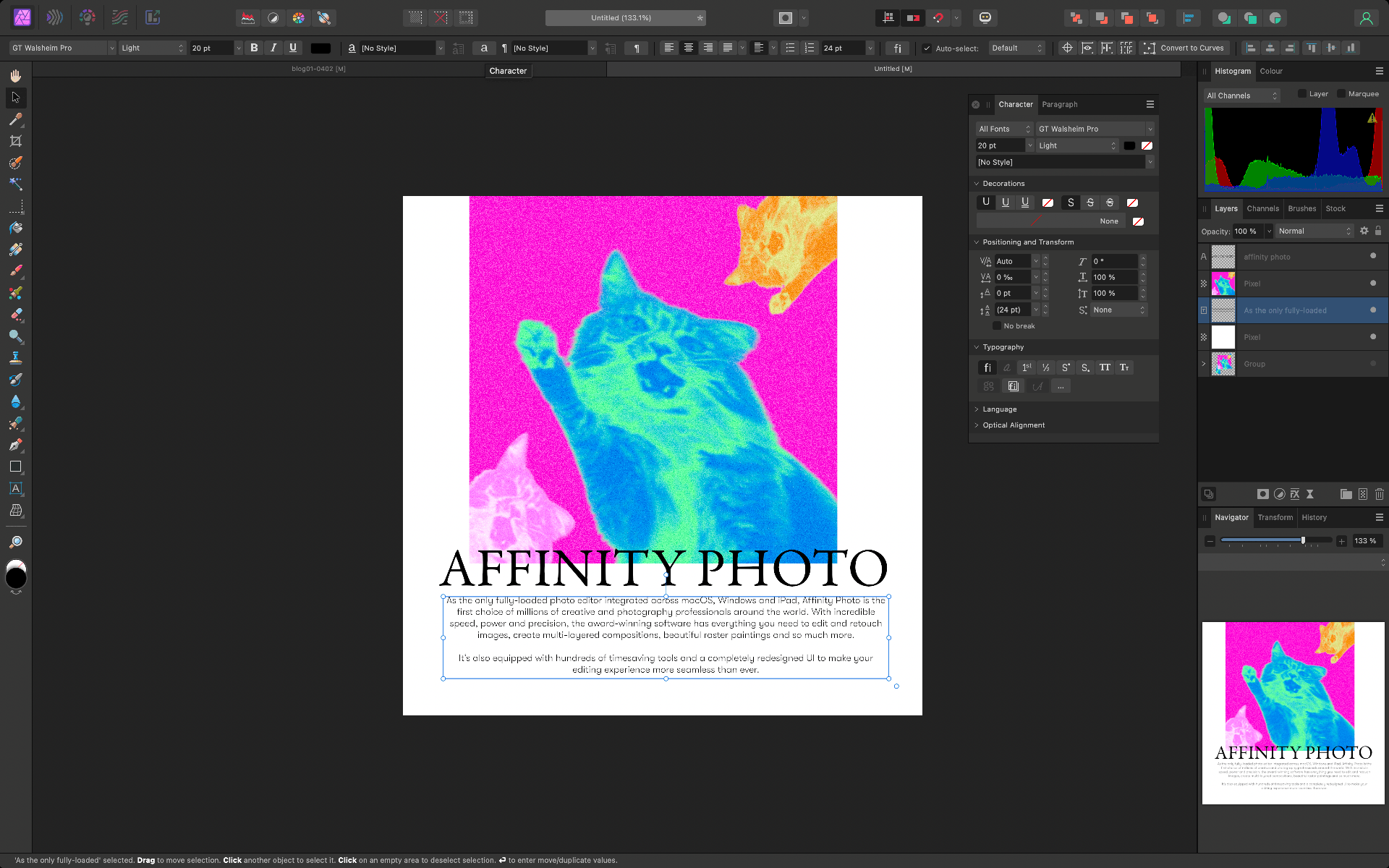Switch to the History tab
The height and width of the screenshot is (868, 1389).
[x=1314, y=517]
